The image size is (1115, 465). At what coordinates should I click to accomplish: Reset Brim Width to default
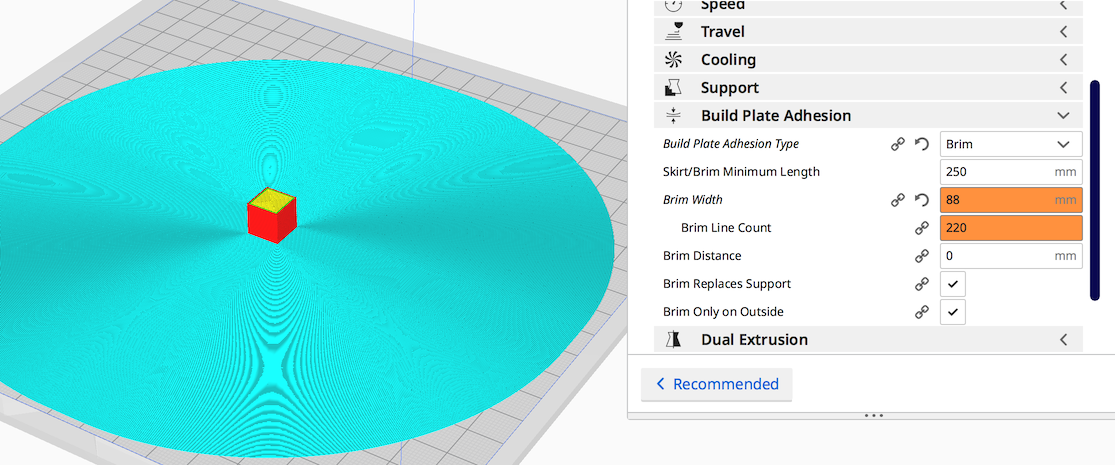point(922,200)
